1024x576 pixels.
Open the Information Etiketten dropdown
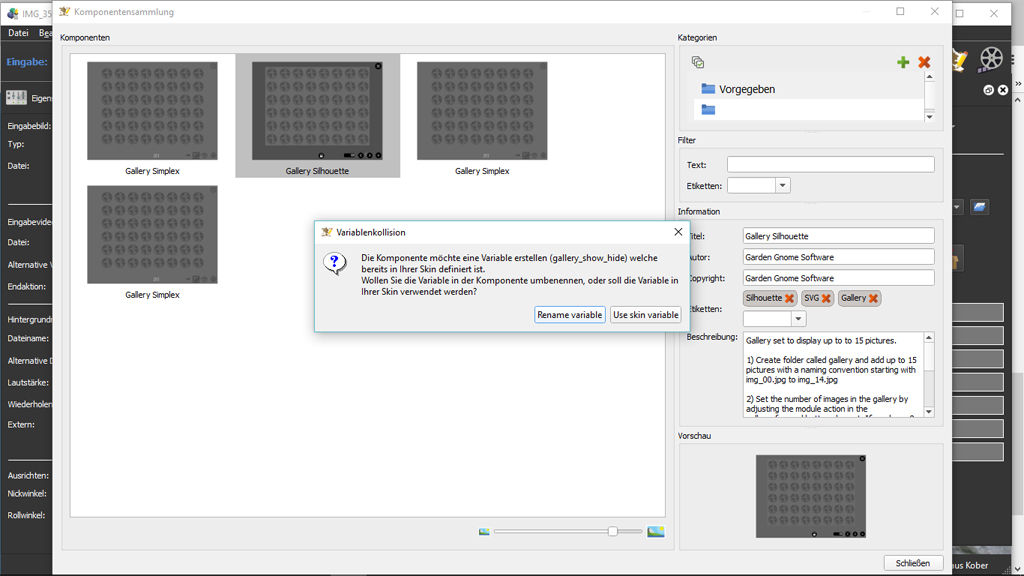(x=798, y=319)
